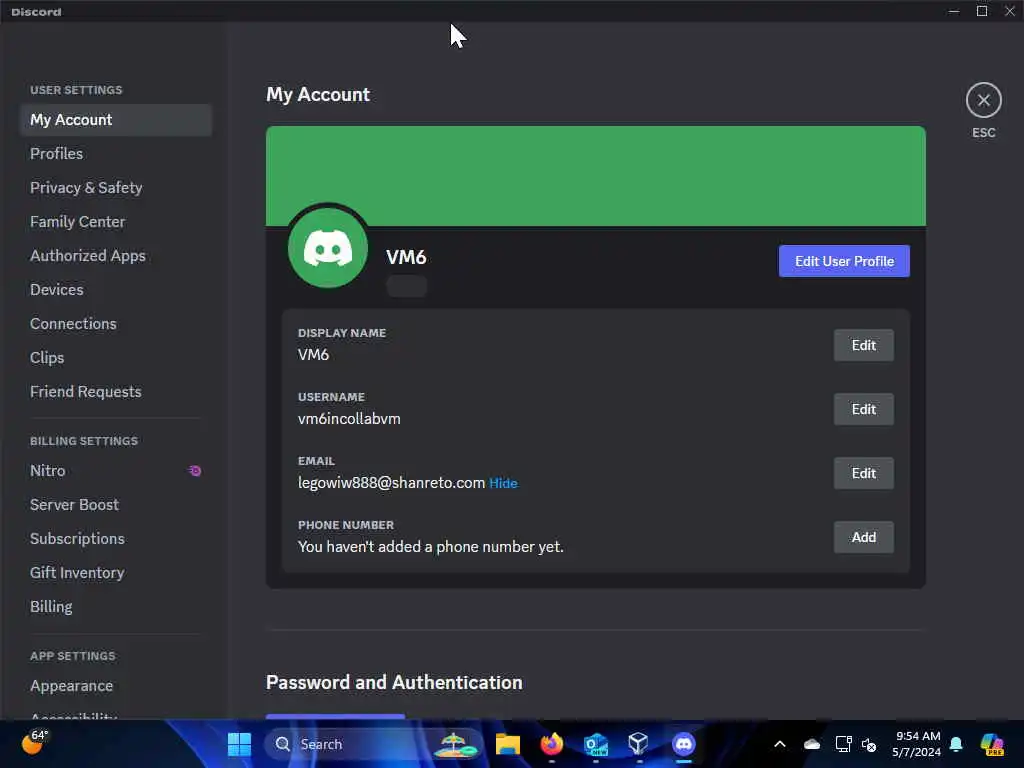Click muted volume tray icon
The image size is (1024, 768).
[869, 744]
